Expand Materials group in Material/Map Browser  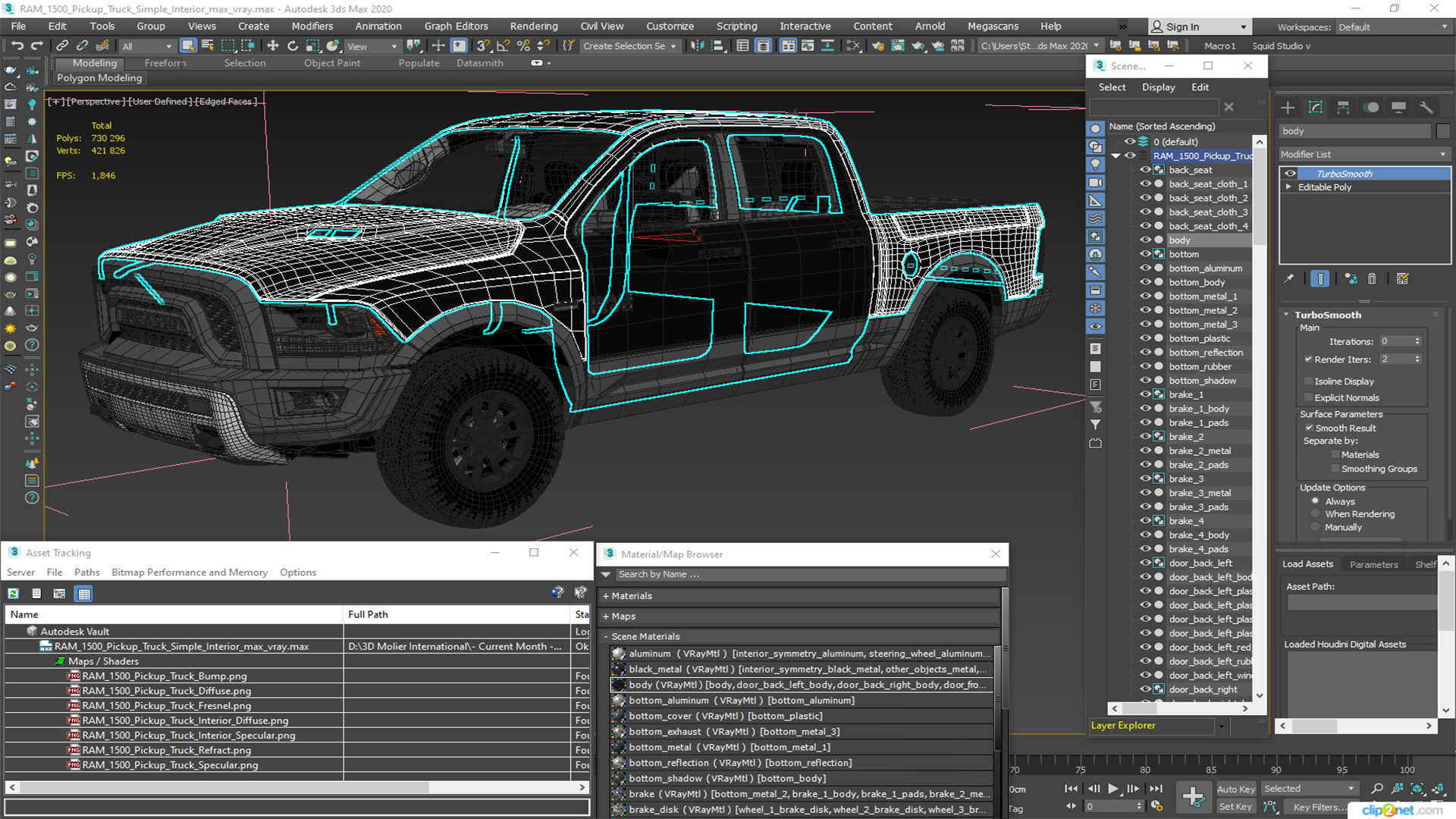coord(606,596)
